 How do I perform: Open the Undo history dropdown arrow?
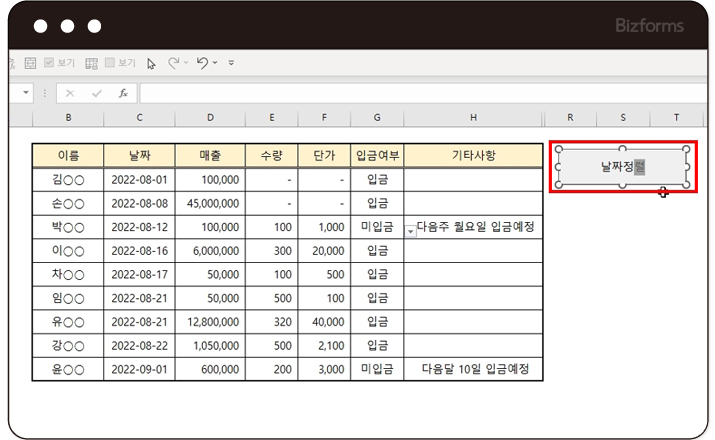point(215,64)
